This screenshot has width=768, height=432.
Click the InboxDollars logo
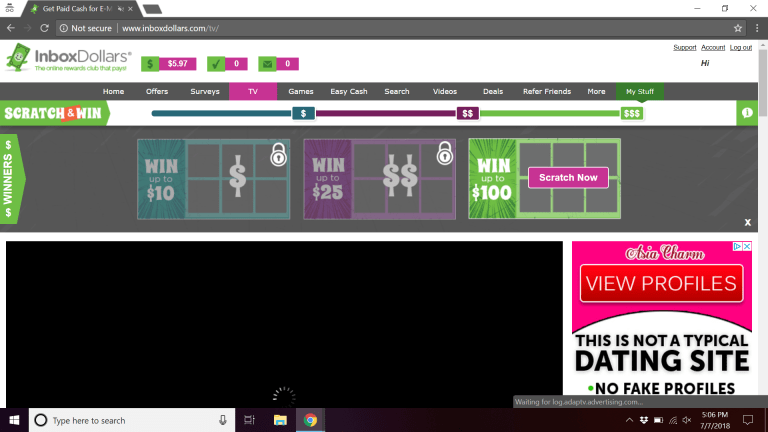point(68,59)
